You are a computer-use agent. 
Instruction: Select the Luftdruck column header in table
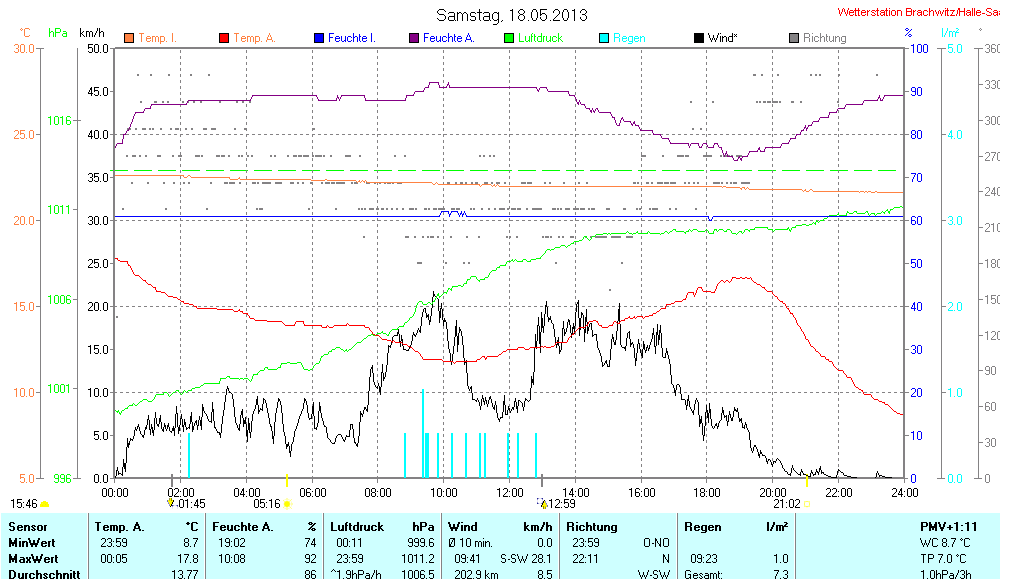355,526
